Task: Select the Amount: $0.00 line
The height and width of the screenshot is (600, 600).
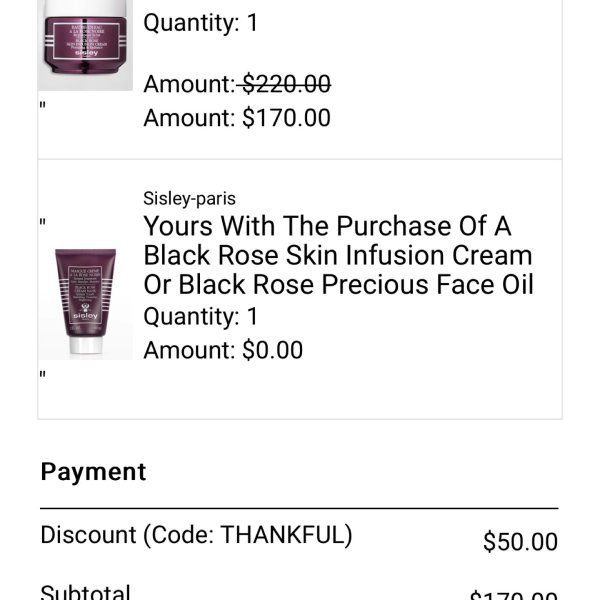Action: coord(223,350)
